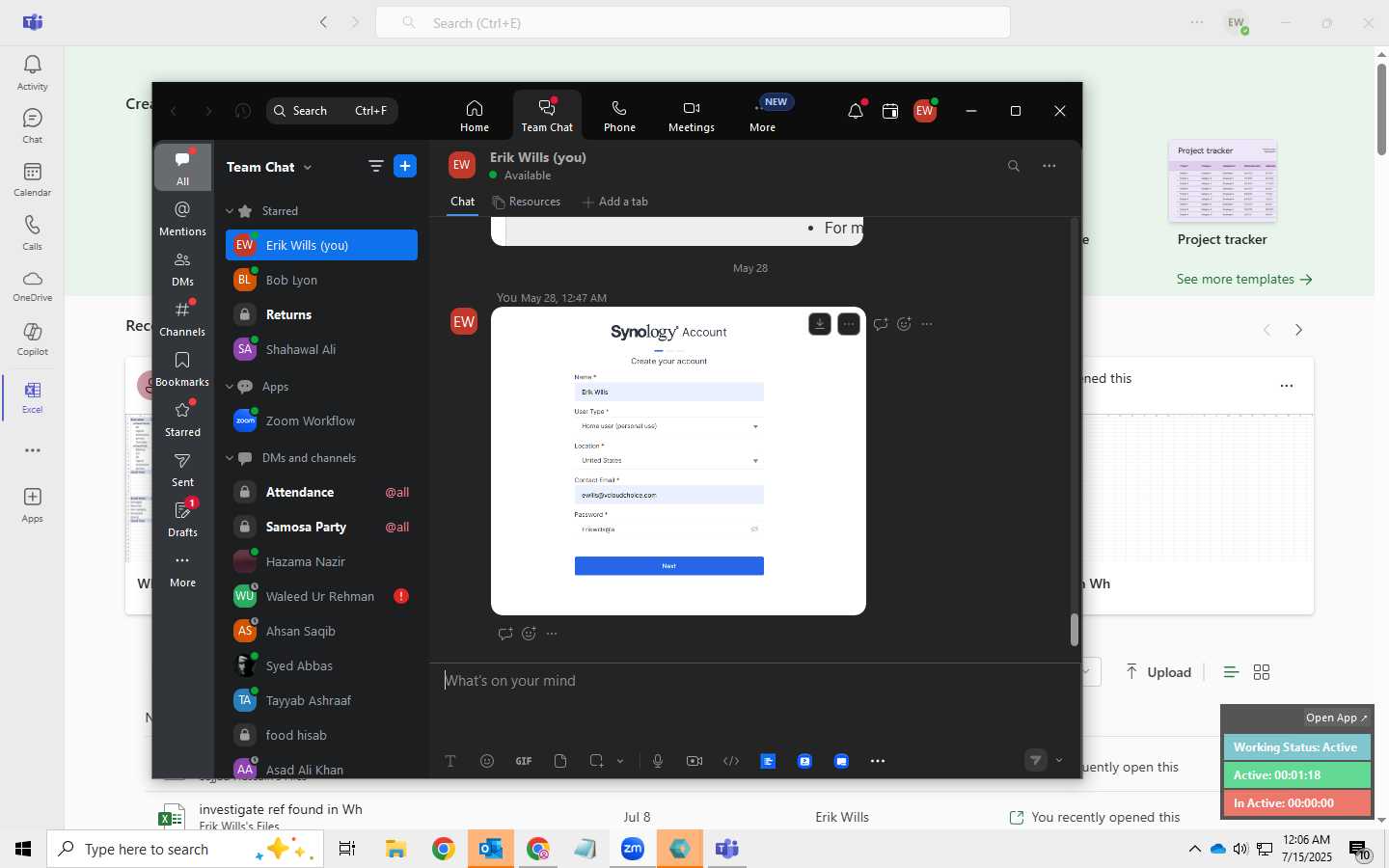Open Calls in the Teams sidebar
The image size is (1389, 868).
[32, 233]
